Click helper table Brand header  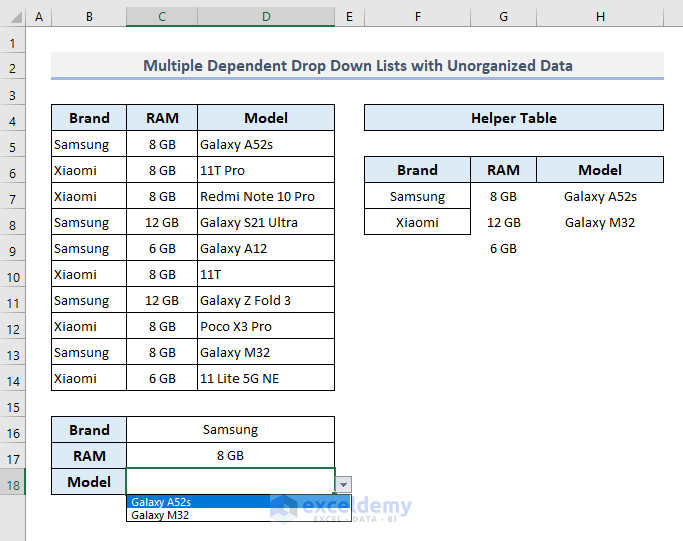pos(417,169)
